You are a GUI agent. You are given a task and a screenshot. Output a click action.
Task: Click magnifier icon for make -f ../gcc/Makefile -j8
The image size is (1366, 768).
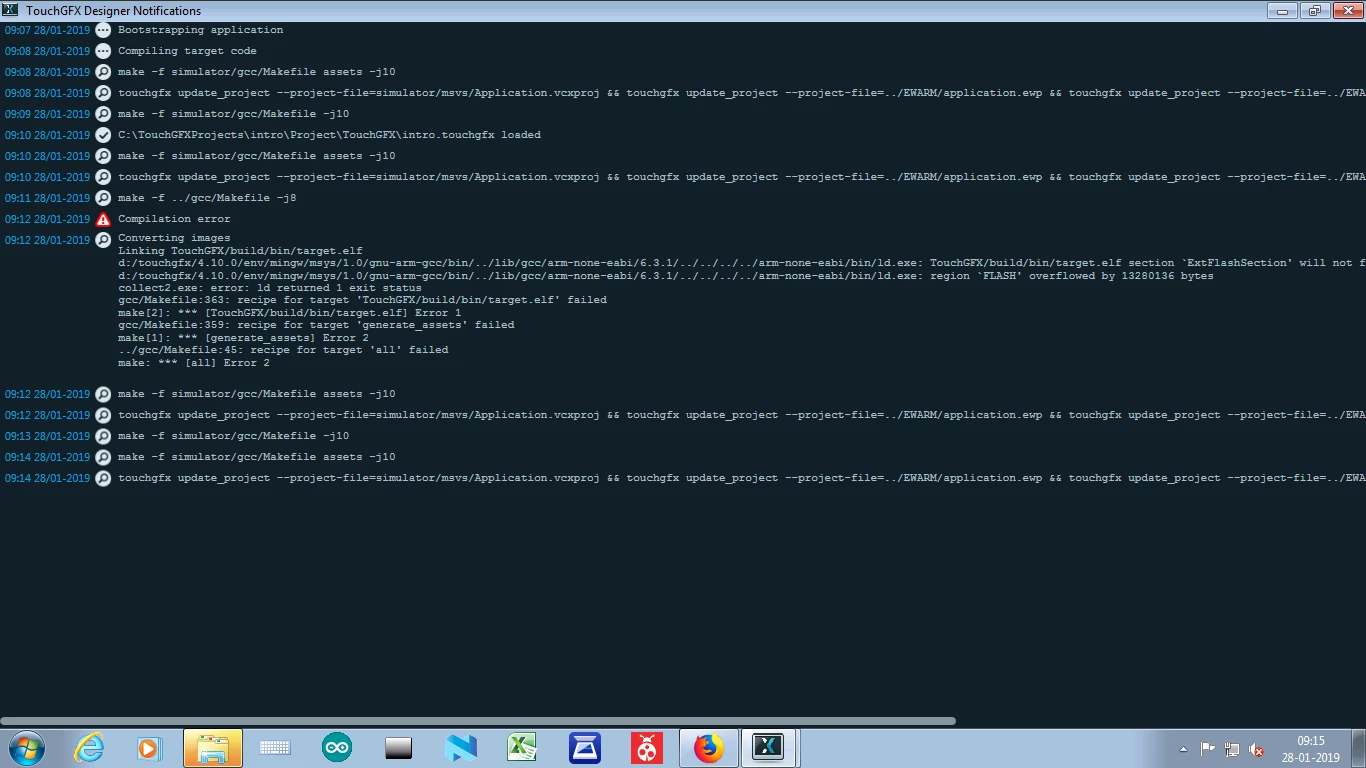[x=103, y=198]
